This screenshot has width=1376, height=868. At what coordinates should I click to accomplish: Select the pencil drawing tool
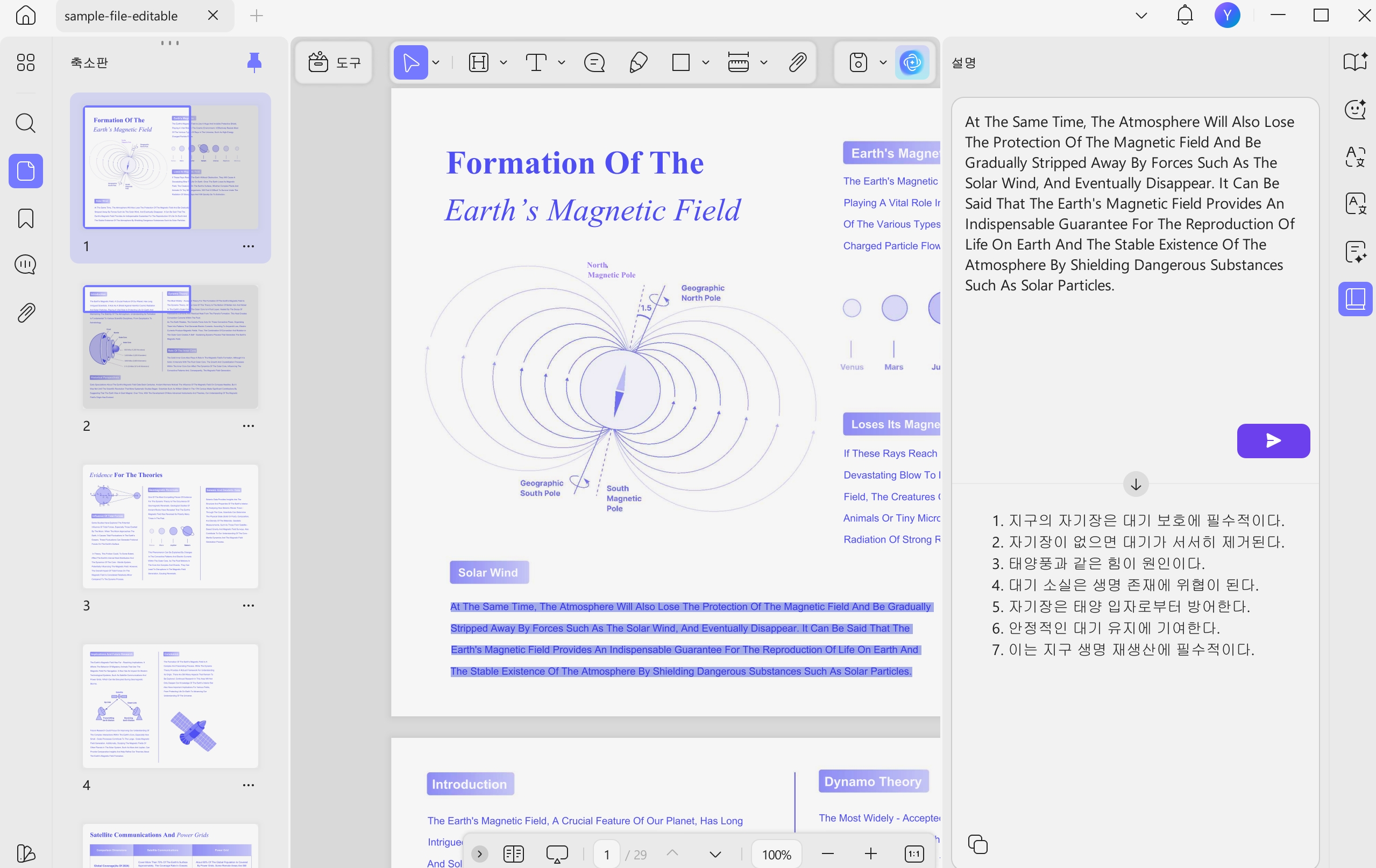pos(639,62)
